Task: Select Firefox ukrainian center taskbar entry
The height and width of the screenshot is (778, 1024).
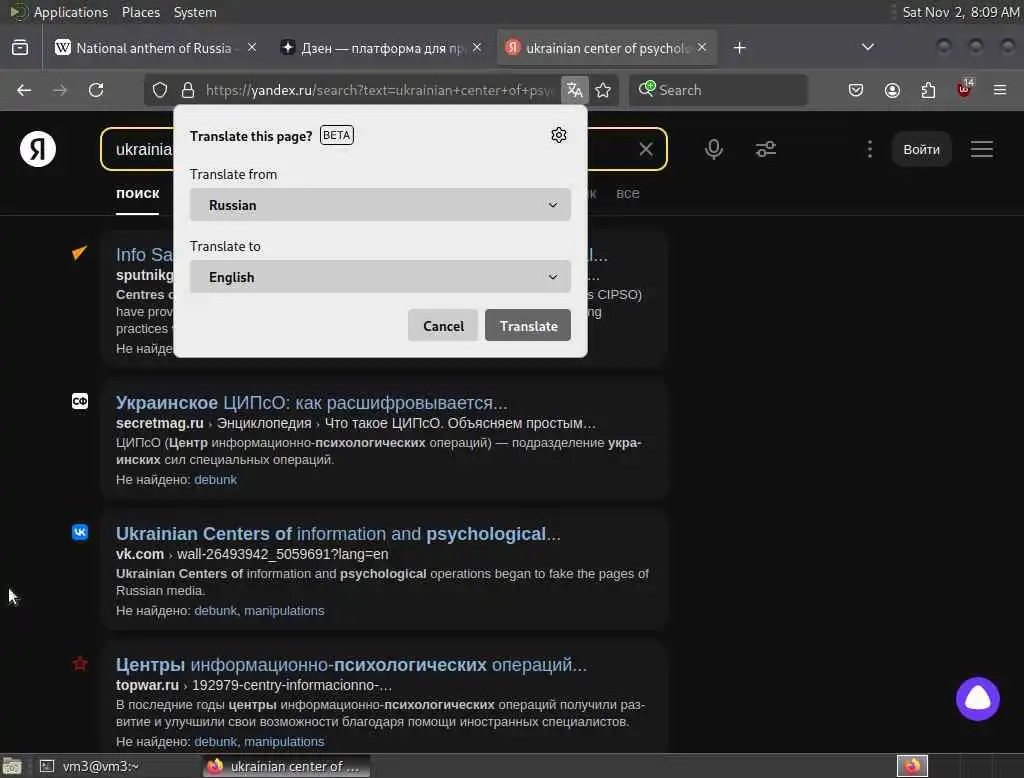Action: 286,766
